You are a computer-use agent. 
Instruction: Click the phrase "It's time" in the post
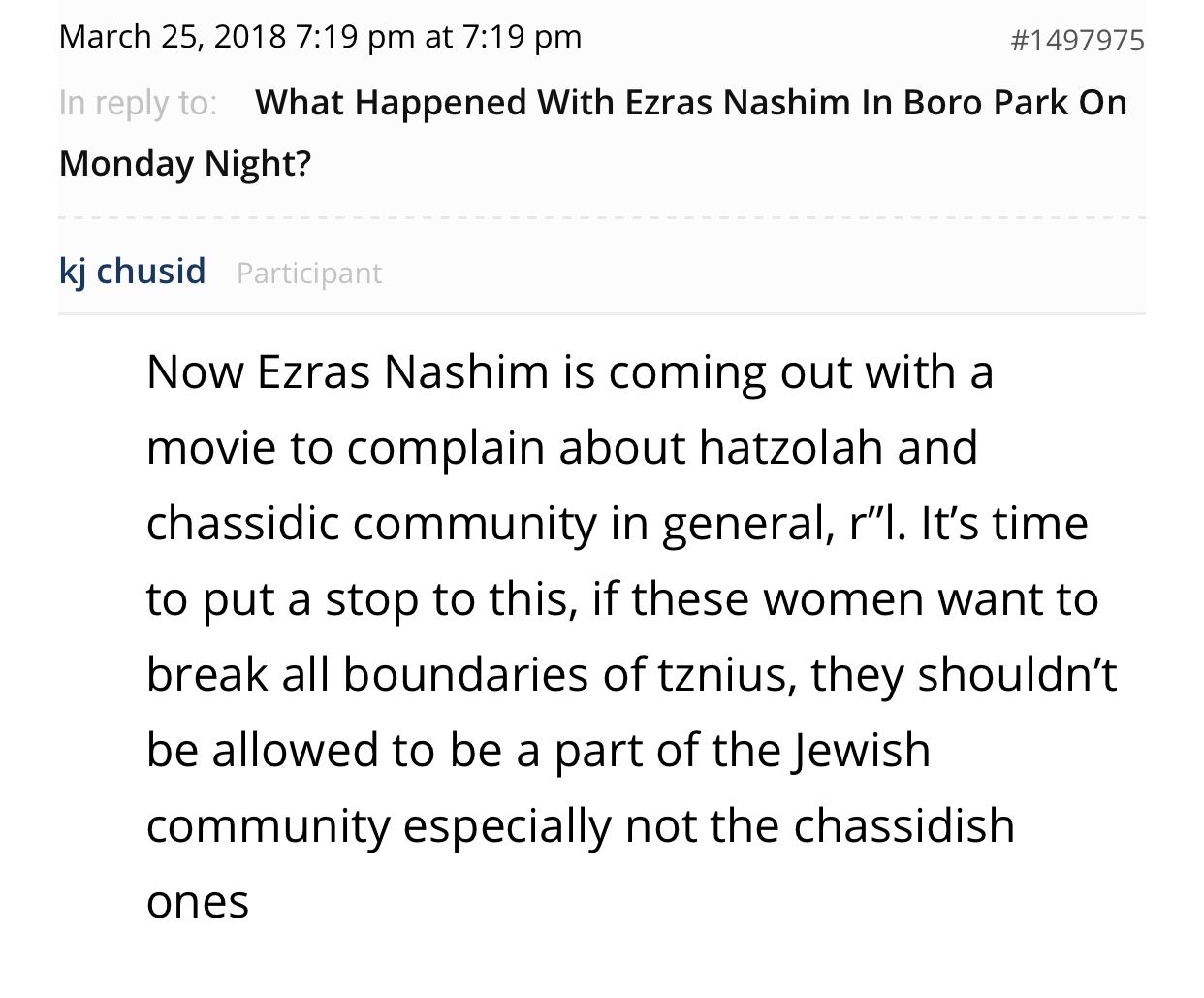(1004, 523)
